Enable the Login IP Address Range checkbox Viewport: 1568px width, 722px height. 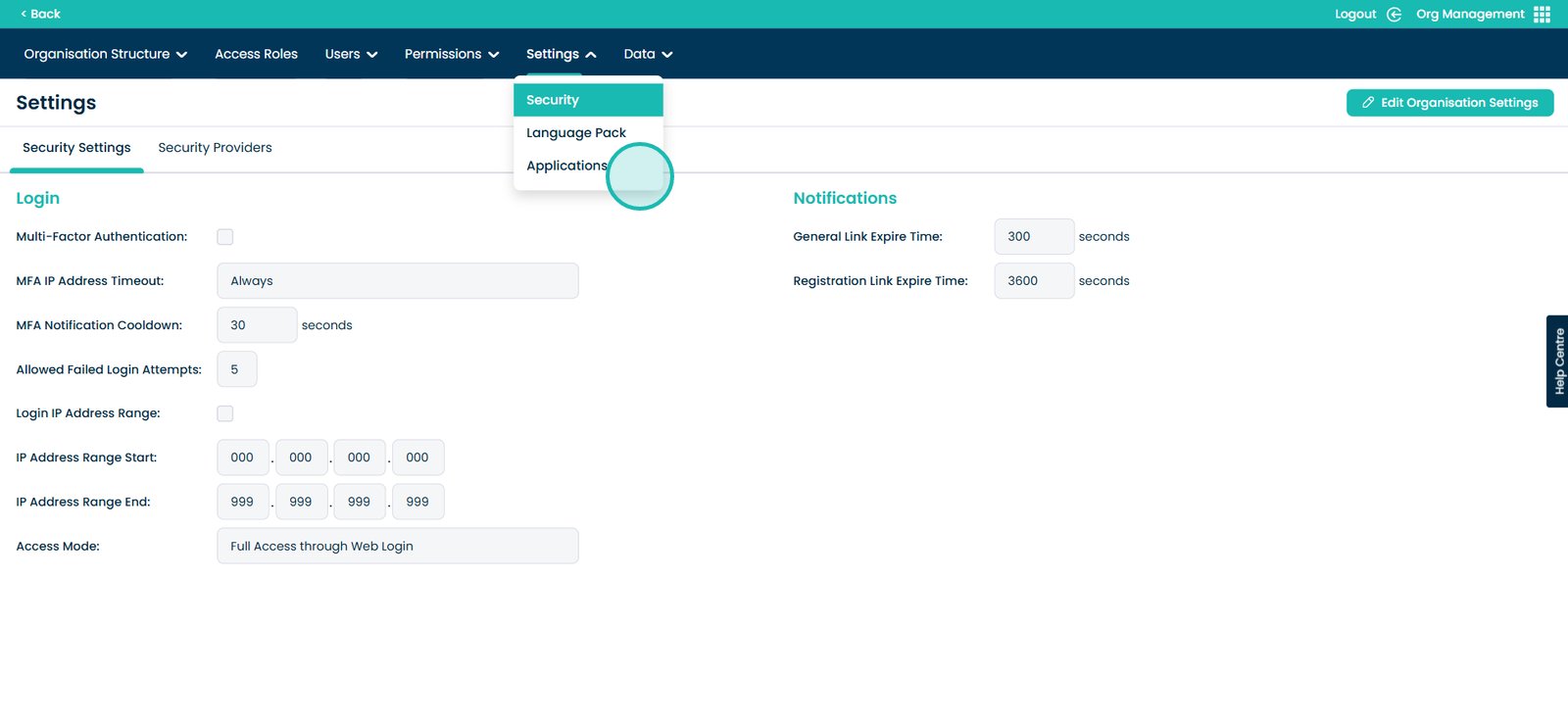[x=225, y=413]
